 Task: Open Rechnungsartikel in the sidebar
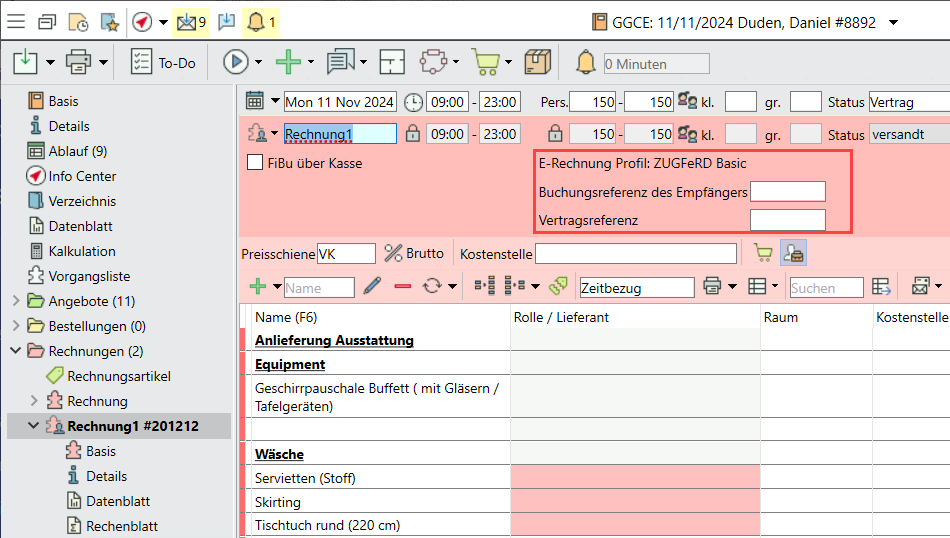click(118, 376)
